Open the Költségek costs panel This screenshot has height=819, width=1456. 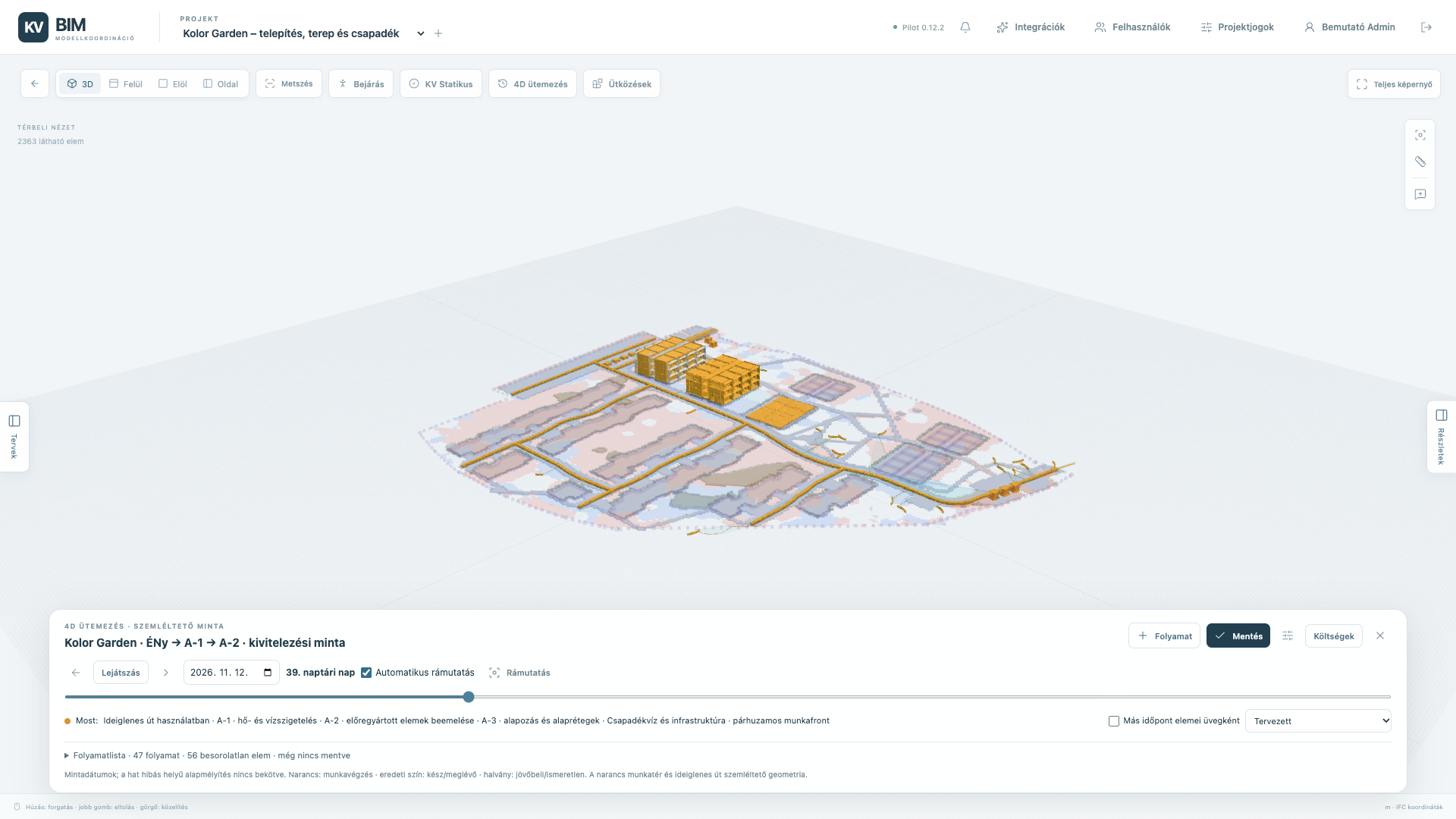pyautogui.click(x=1334, y=635)
